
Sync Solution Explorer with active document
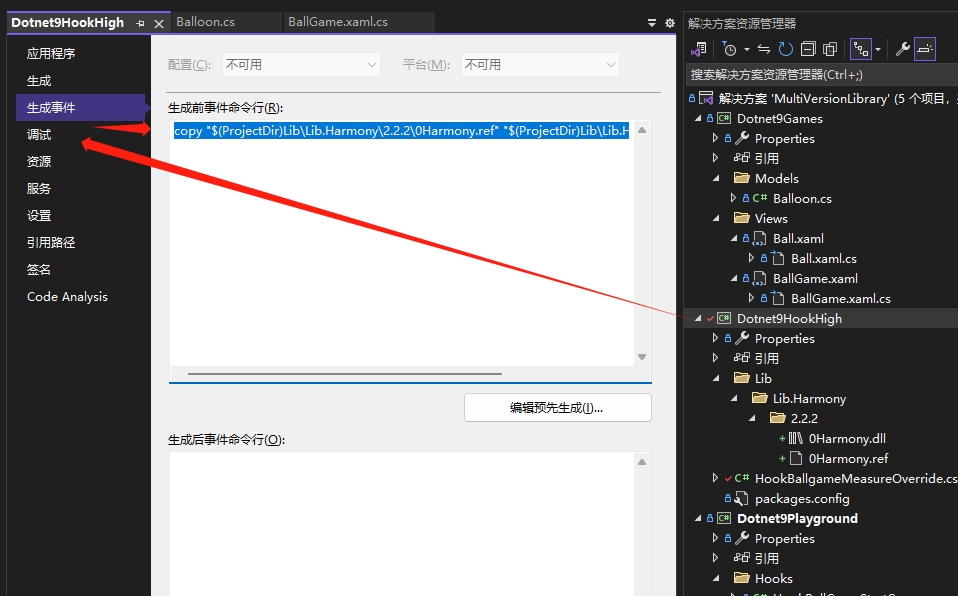coord(764,49)
